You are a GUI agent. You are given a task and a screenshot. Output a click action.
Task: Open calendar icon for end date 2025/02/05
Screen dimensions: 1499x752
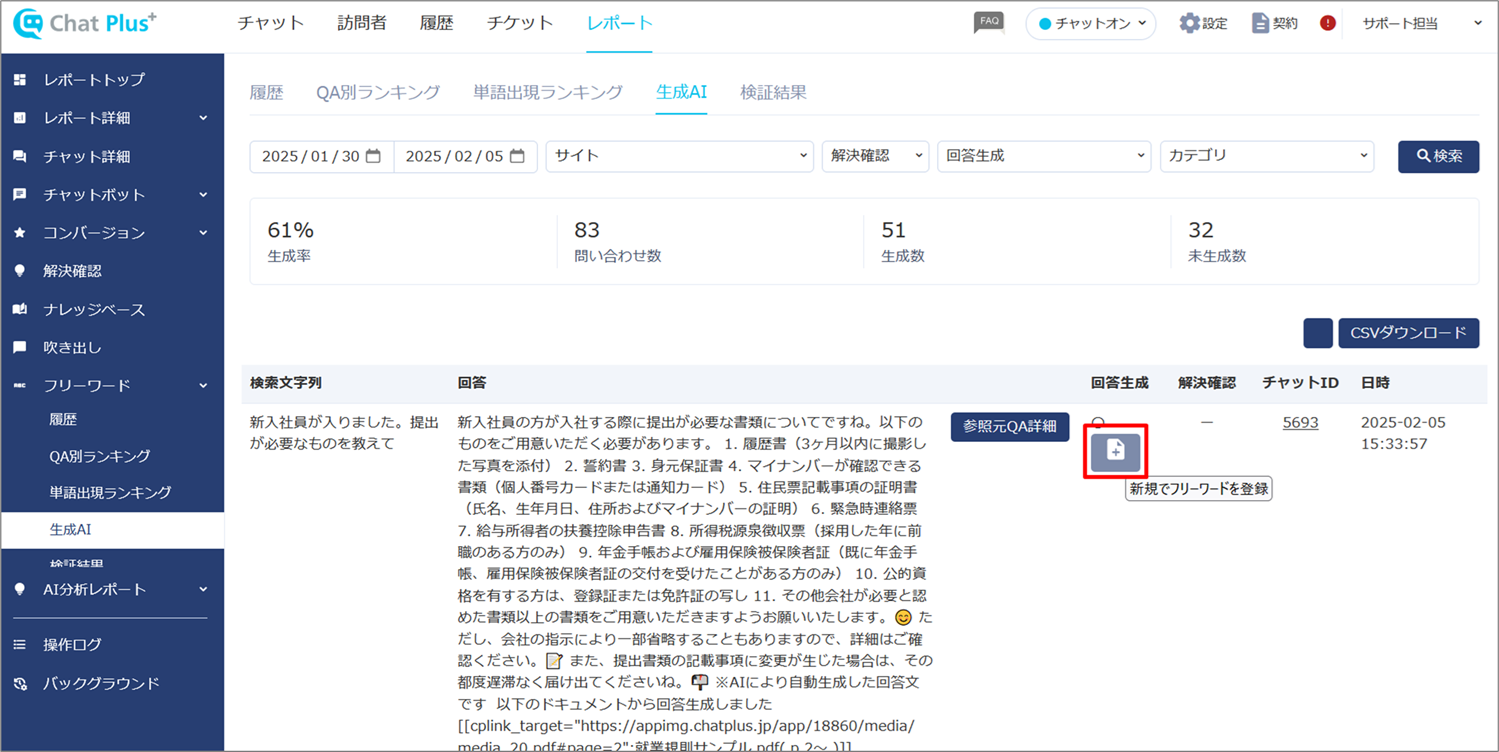click(x=517, y=156)
